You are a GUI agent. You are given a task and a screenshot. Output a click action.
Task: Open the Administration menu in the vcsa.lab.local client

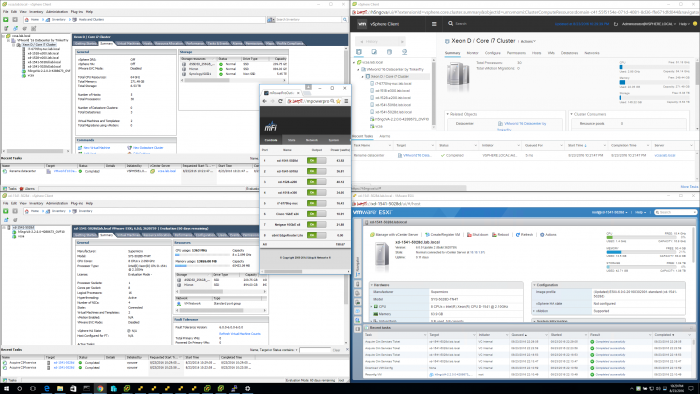point(57,12)
